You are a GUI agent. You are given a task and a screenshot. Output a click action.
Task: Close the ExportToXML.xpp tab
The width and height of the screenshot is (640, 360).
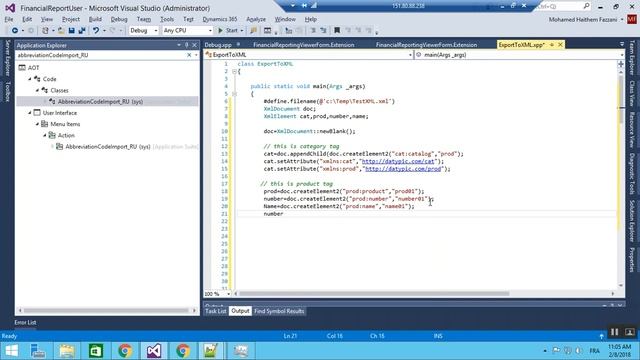(560, 45)
